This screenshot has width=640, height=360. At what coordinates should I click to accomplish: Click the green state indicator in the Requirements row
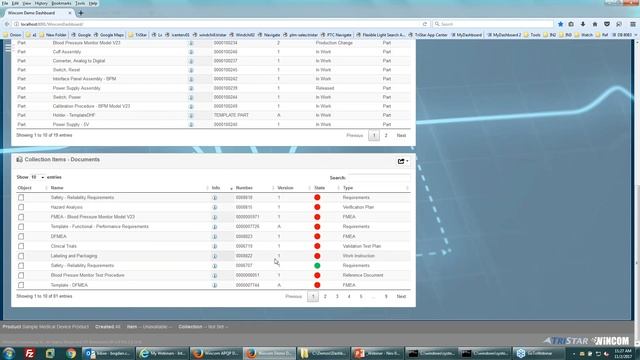click(317, 266)
